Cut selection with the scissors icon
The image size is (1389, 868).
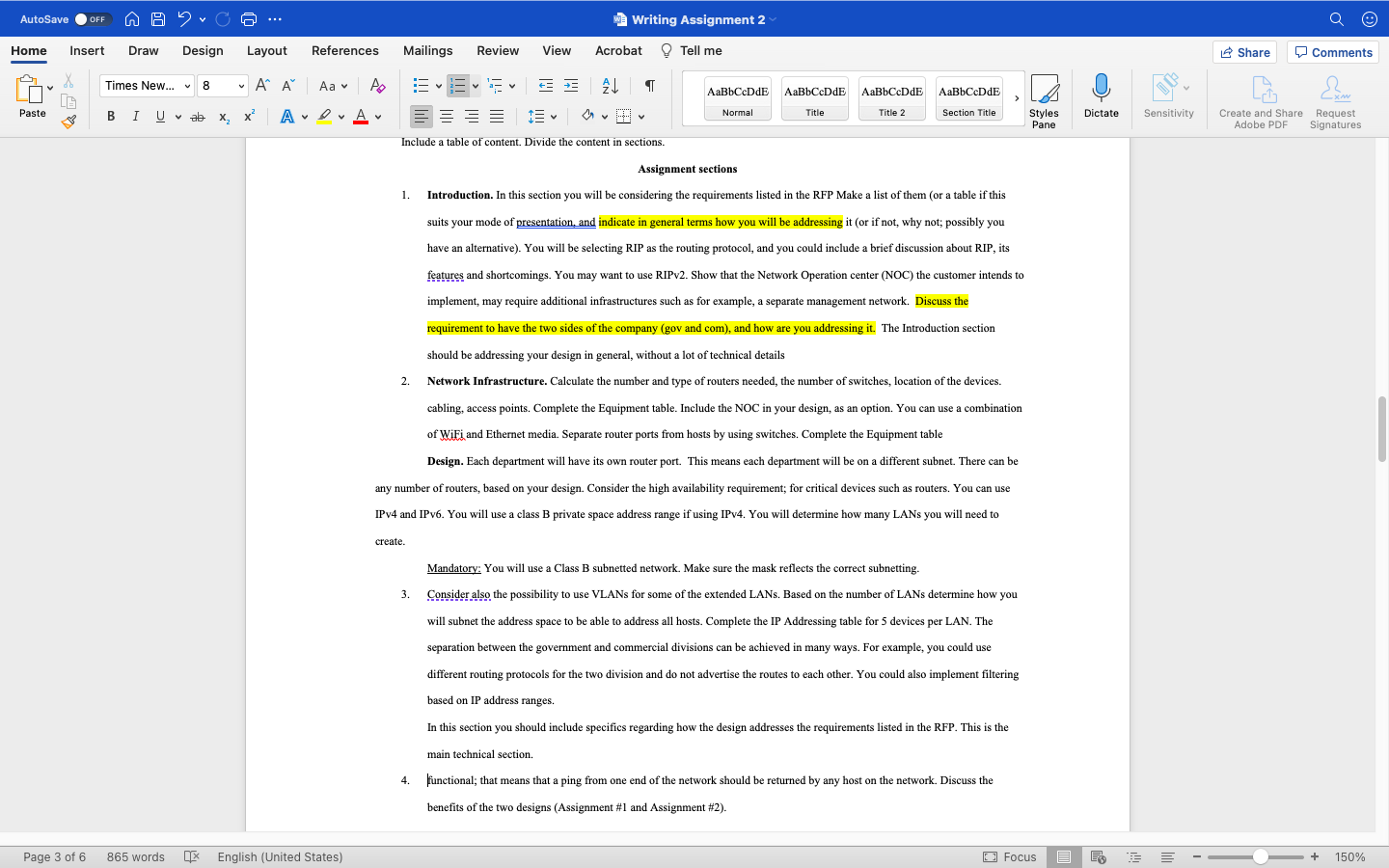click(x=68, y=81)
